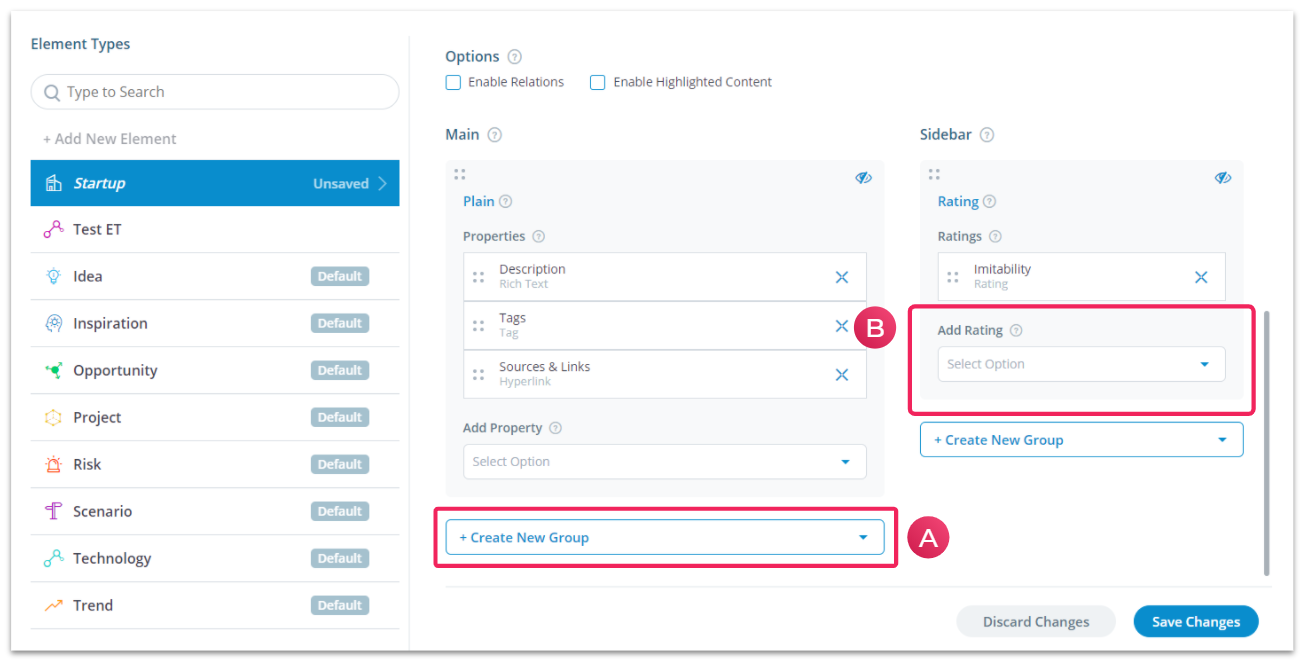1303x663 pixels.
Task: Select the Idea element type
Action: (x=215, y=276)
